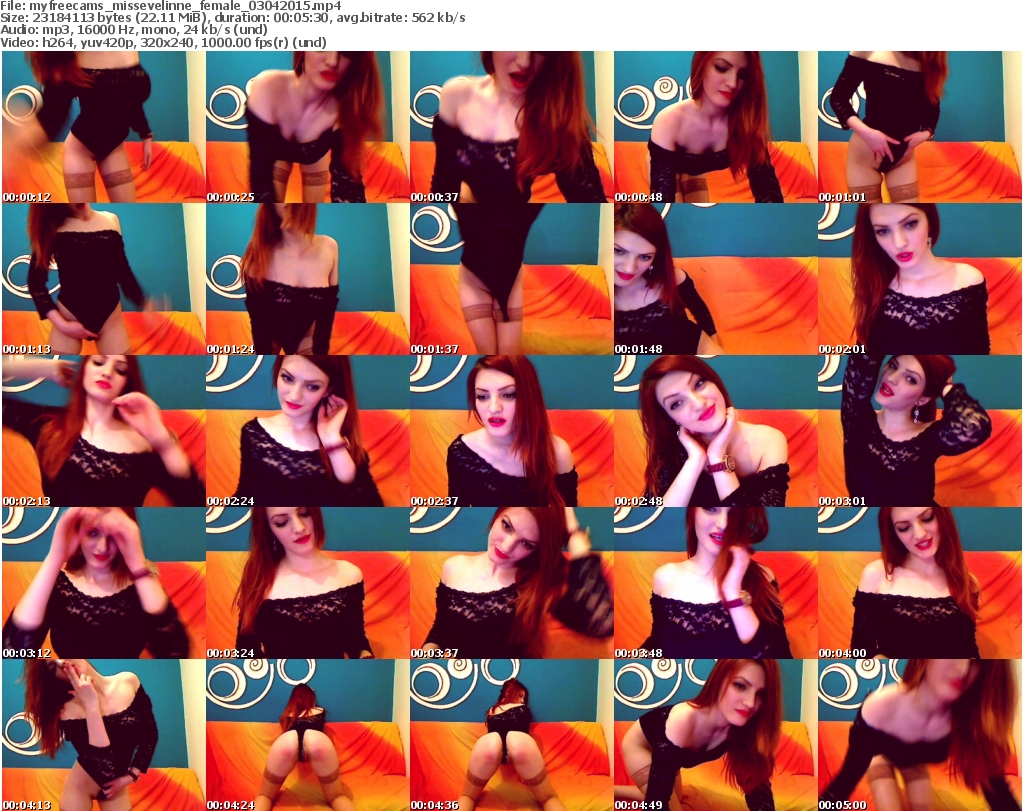Select the frame stamped 00:02:37
Image resolution: width=1024 pixels, height=811 pixels.
coord(511,431)
